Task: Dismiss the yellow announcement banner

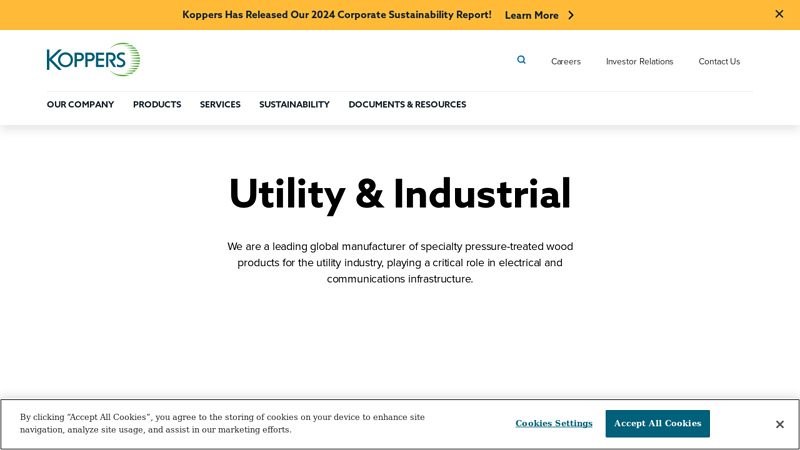Action: click(779, 14)
